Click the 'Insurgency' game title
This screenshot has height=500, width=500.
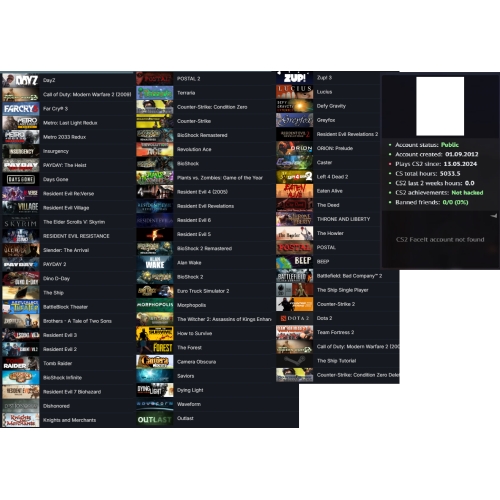56,151
